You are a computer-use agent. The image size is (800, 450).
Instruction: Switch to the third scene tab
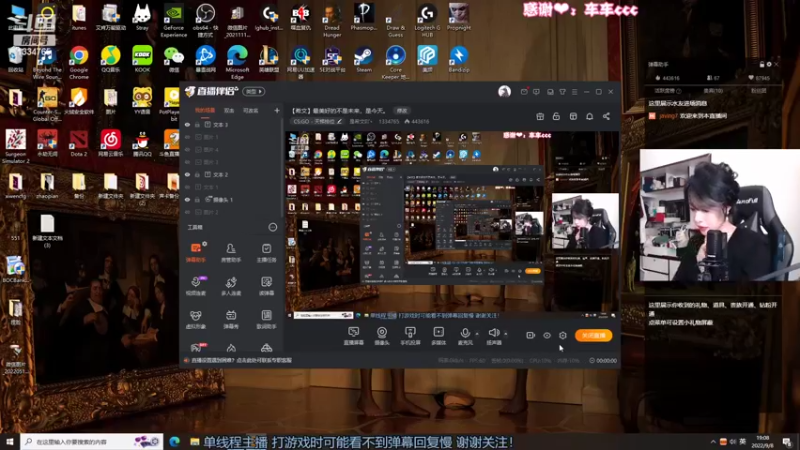250,110
